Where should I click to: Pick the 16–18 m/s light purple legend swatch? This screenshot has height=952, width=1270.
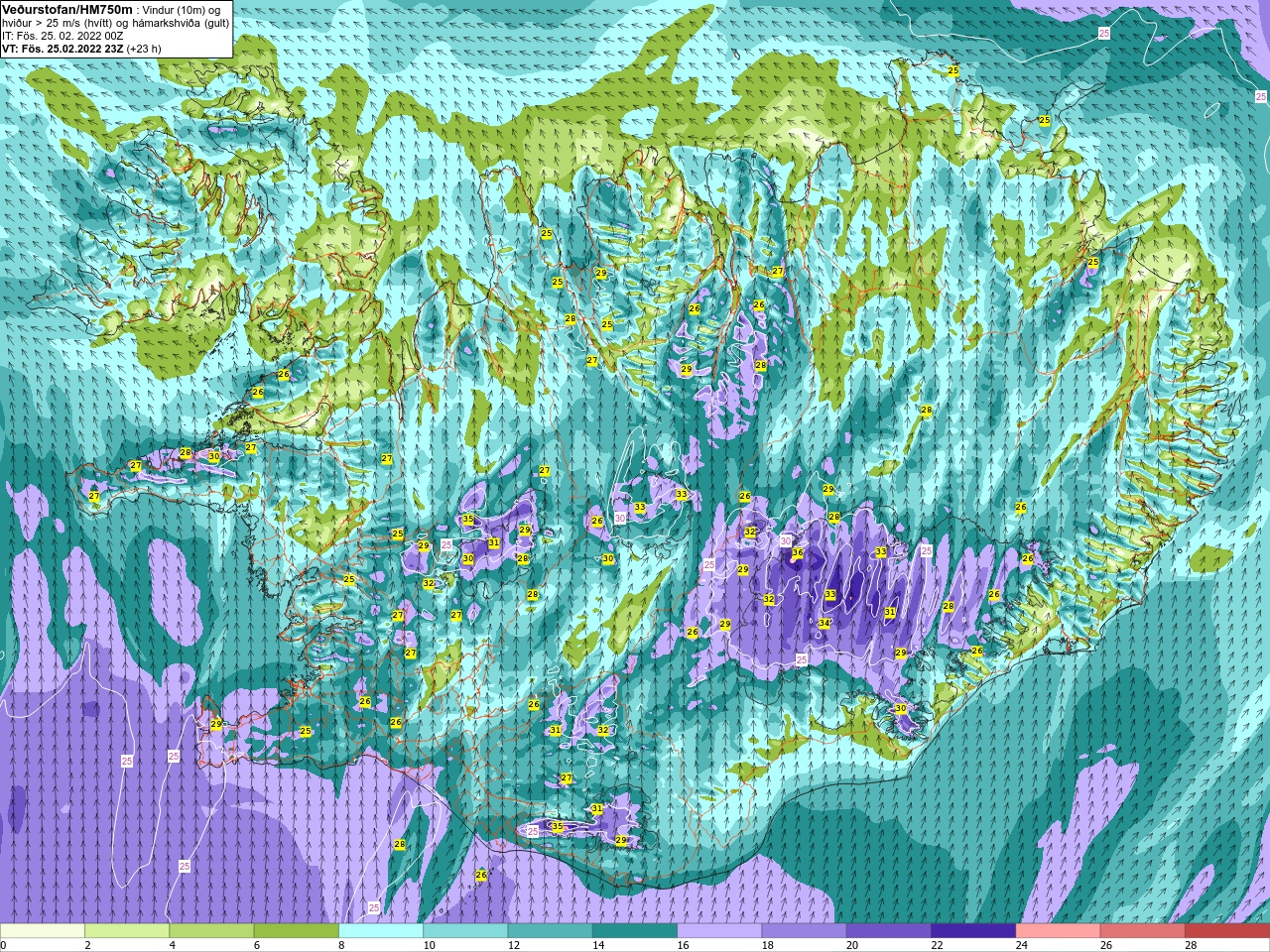click(x=719, y=931)
